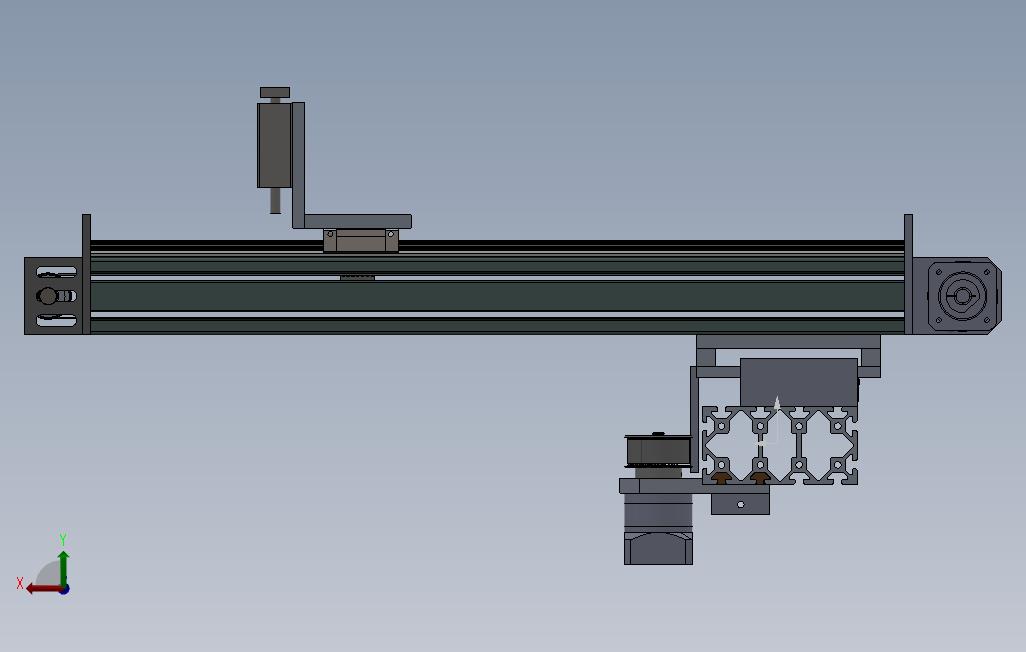Select the knob cap on top of the cylinder
1026x652 pixels.
point(275,92)
